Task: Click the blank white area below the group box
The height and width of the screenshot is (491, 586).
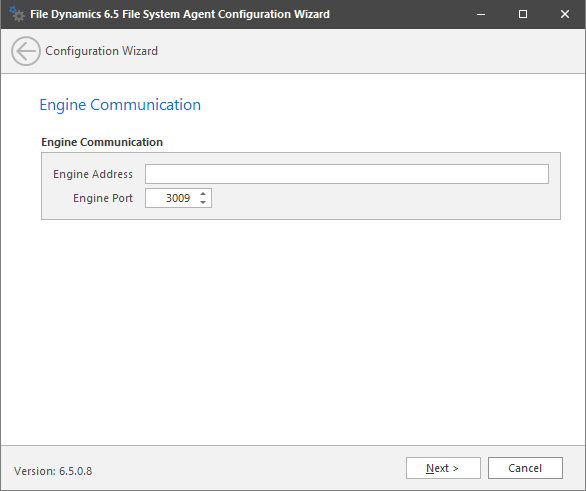Action: pyautogui.click(x=293, y=333)
